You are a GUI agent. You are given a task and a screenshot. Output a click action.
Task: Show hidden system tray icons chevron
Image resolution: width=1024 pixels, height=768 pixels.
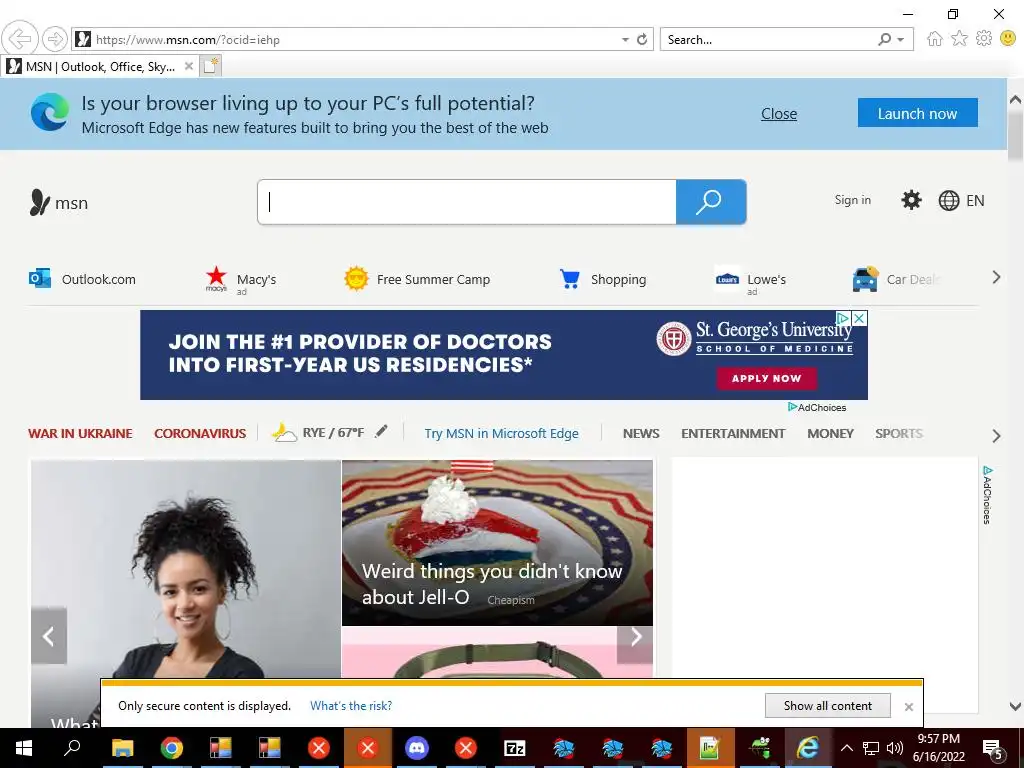tap(846, 748)
